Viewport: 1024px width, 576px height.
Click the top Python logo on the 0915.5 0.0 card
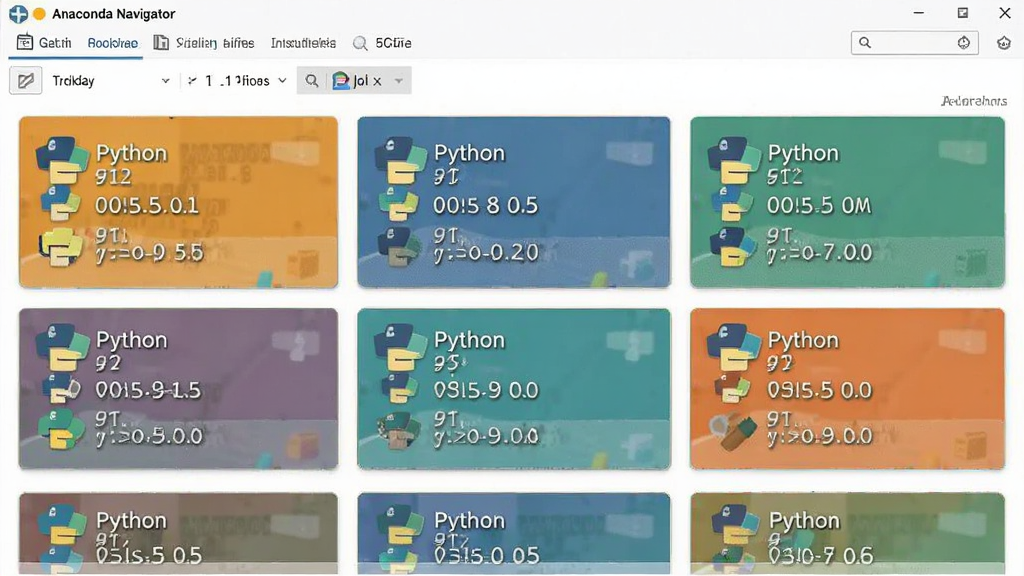(x=734, y=347)
